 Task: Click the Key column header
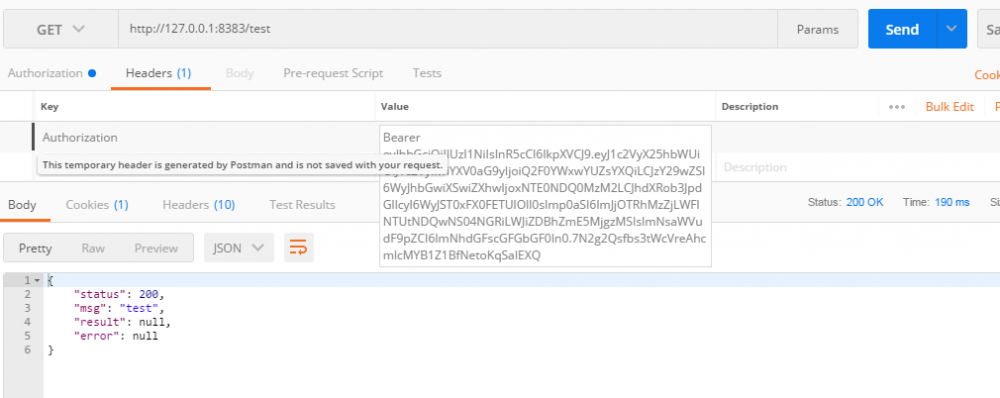tap(50, 107)
